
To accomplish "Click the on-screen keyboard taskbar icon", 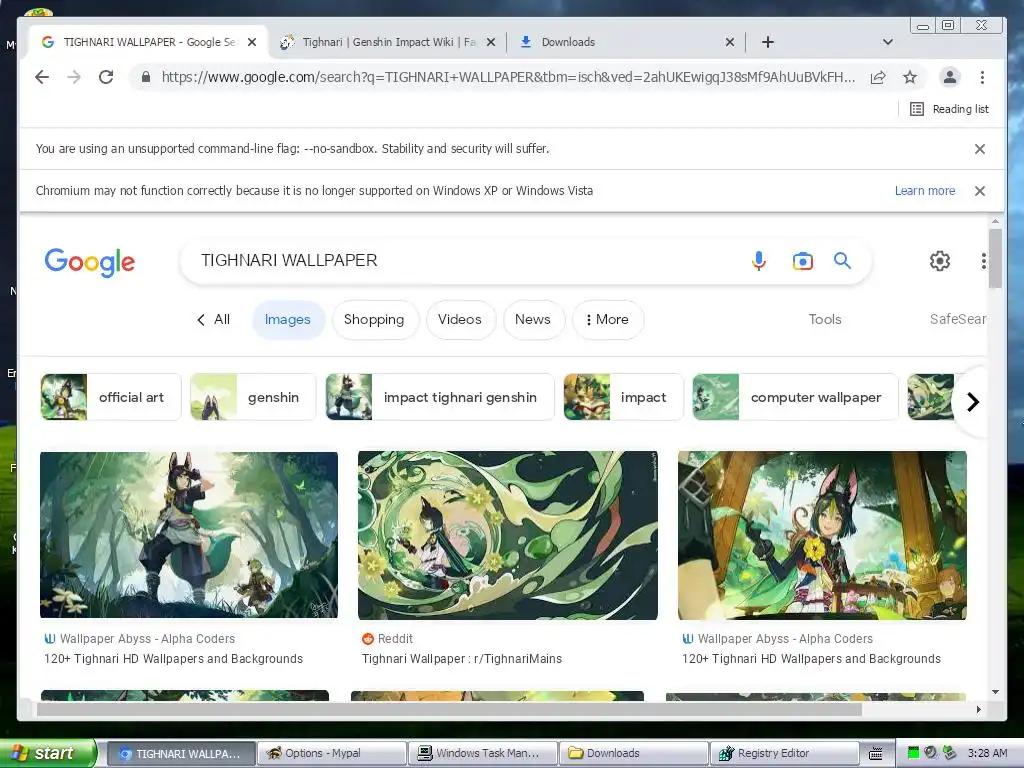I will click(876, 754).
